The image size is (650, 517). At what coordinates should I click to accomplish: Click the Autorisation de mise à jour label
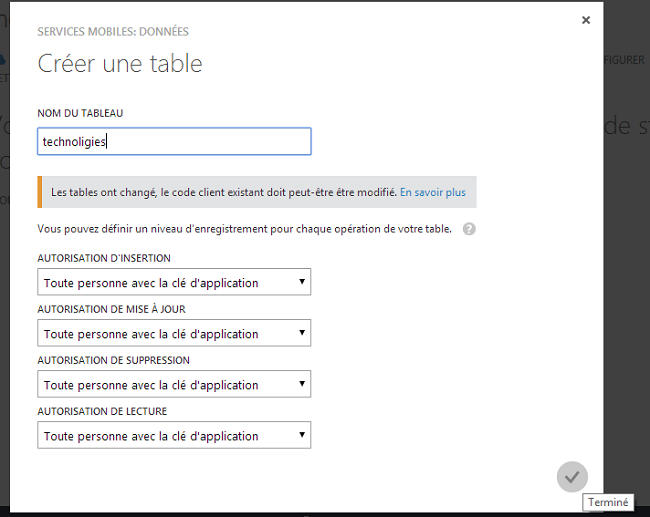coord(111,309)
